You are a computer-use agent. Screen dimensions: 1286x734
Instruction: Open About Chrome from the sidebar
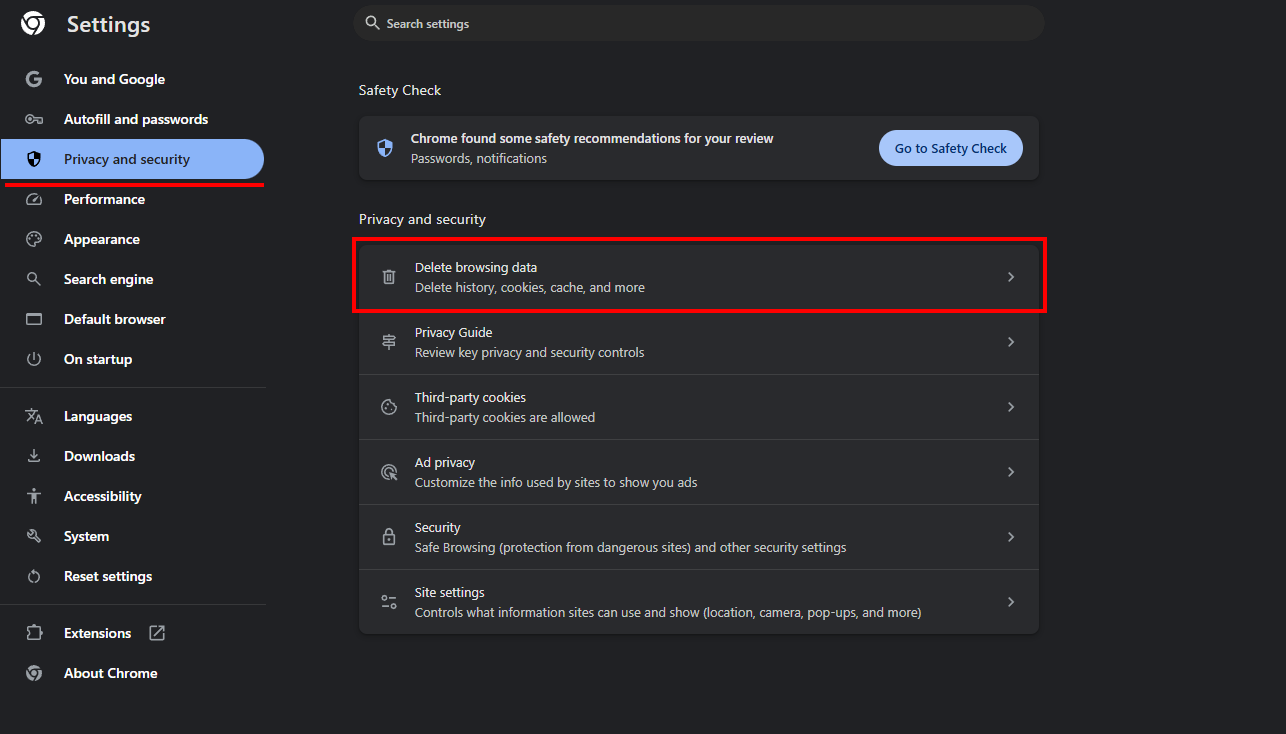pyautogui.click(x=110, y=673)
